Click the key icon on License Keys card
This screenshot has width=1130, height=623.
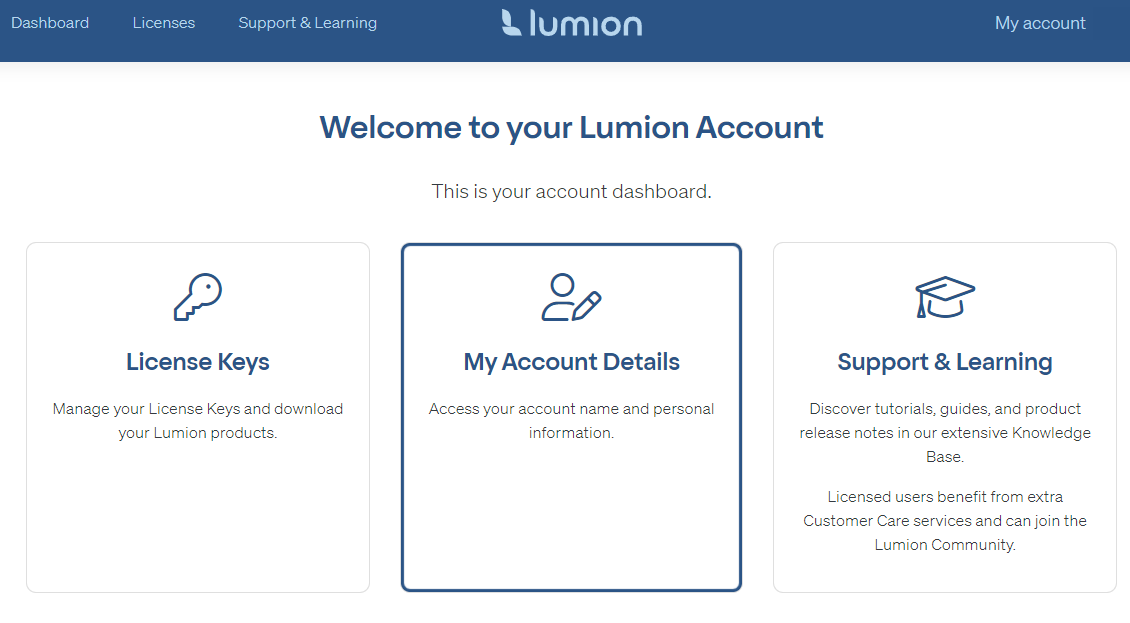pyautogui.click(x=197, y=295)
